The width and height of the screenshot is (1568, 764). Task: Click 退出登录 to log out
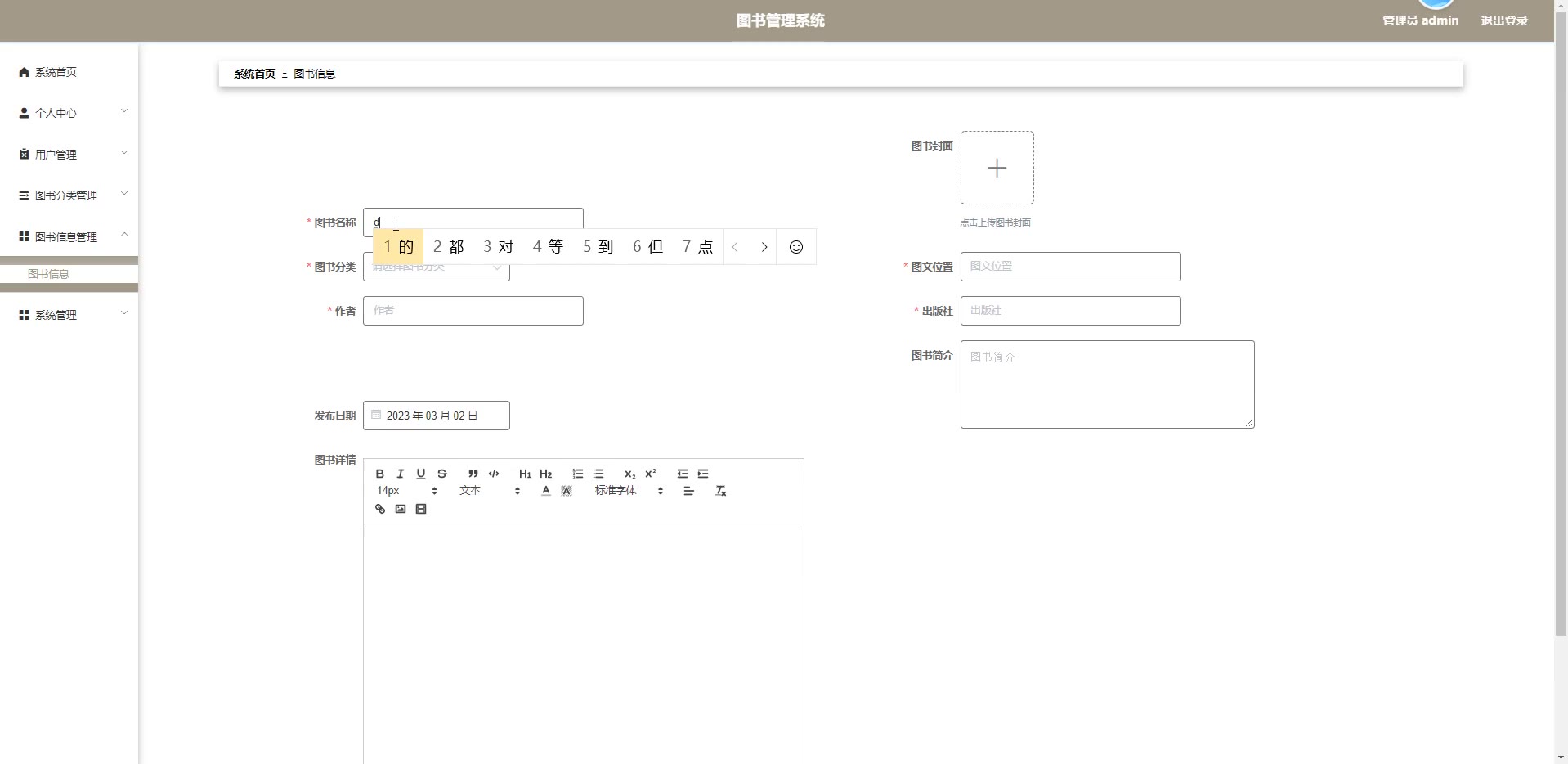[1503, 20]
